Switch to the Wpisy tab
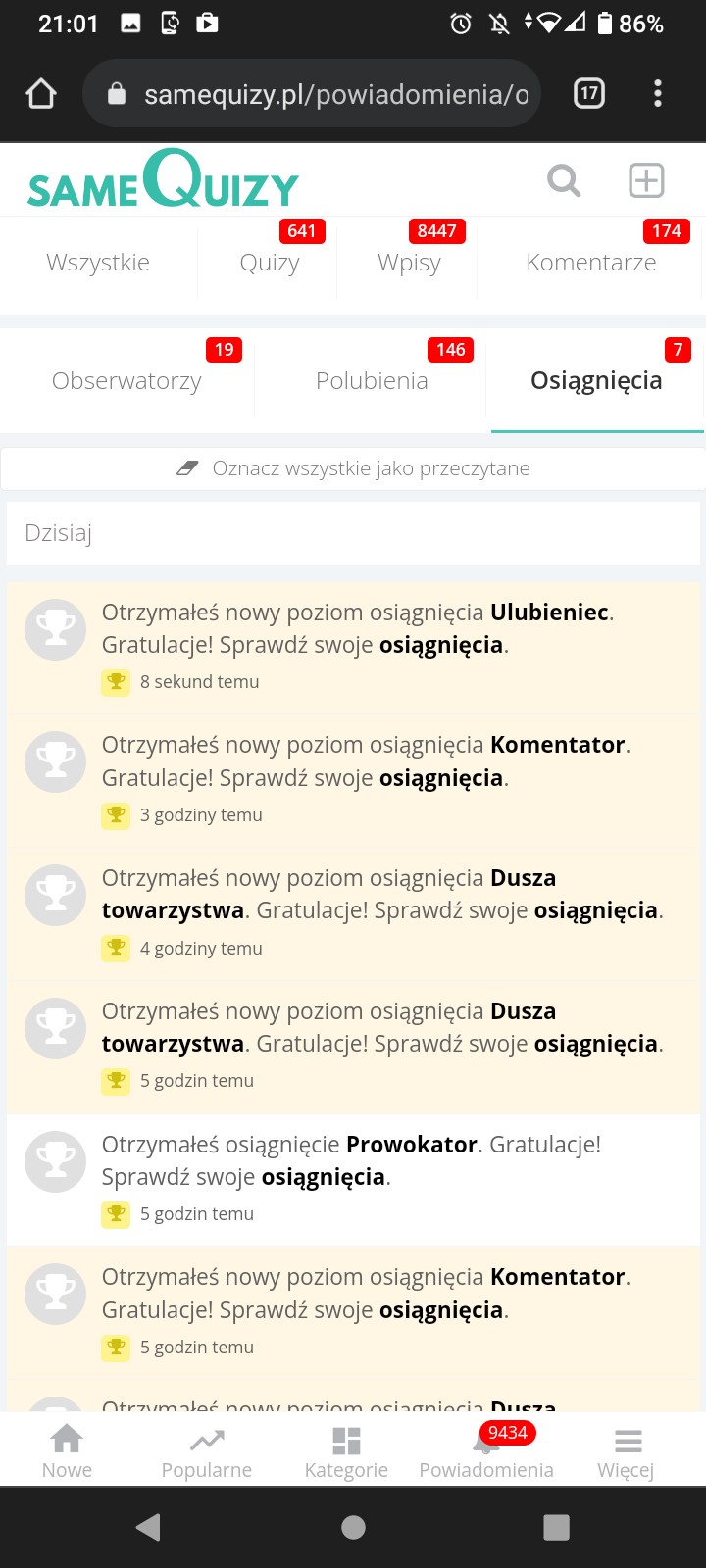 click(x=409, y=263)
